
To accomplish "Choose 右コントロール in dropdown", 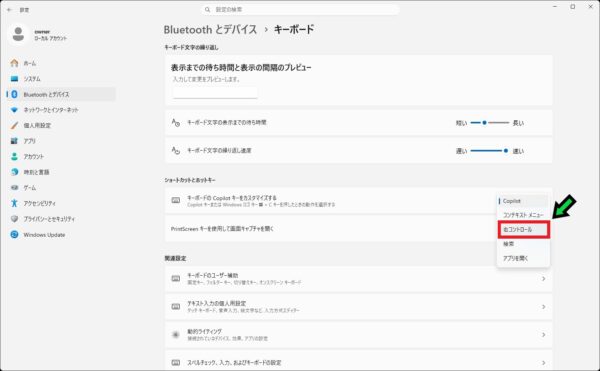I will (x=523, y=229).
